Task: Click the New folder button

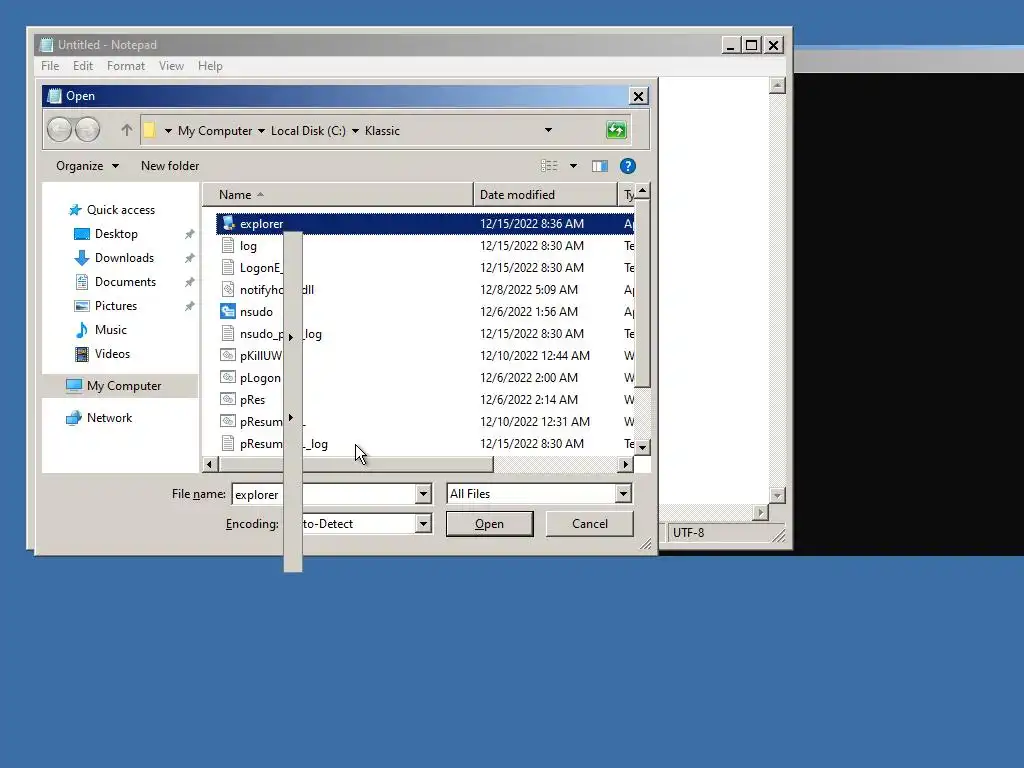Action: pyautogui.click(x=170, y=166)
